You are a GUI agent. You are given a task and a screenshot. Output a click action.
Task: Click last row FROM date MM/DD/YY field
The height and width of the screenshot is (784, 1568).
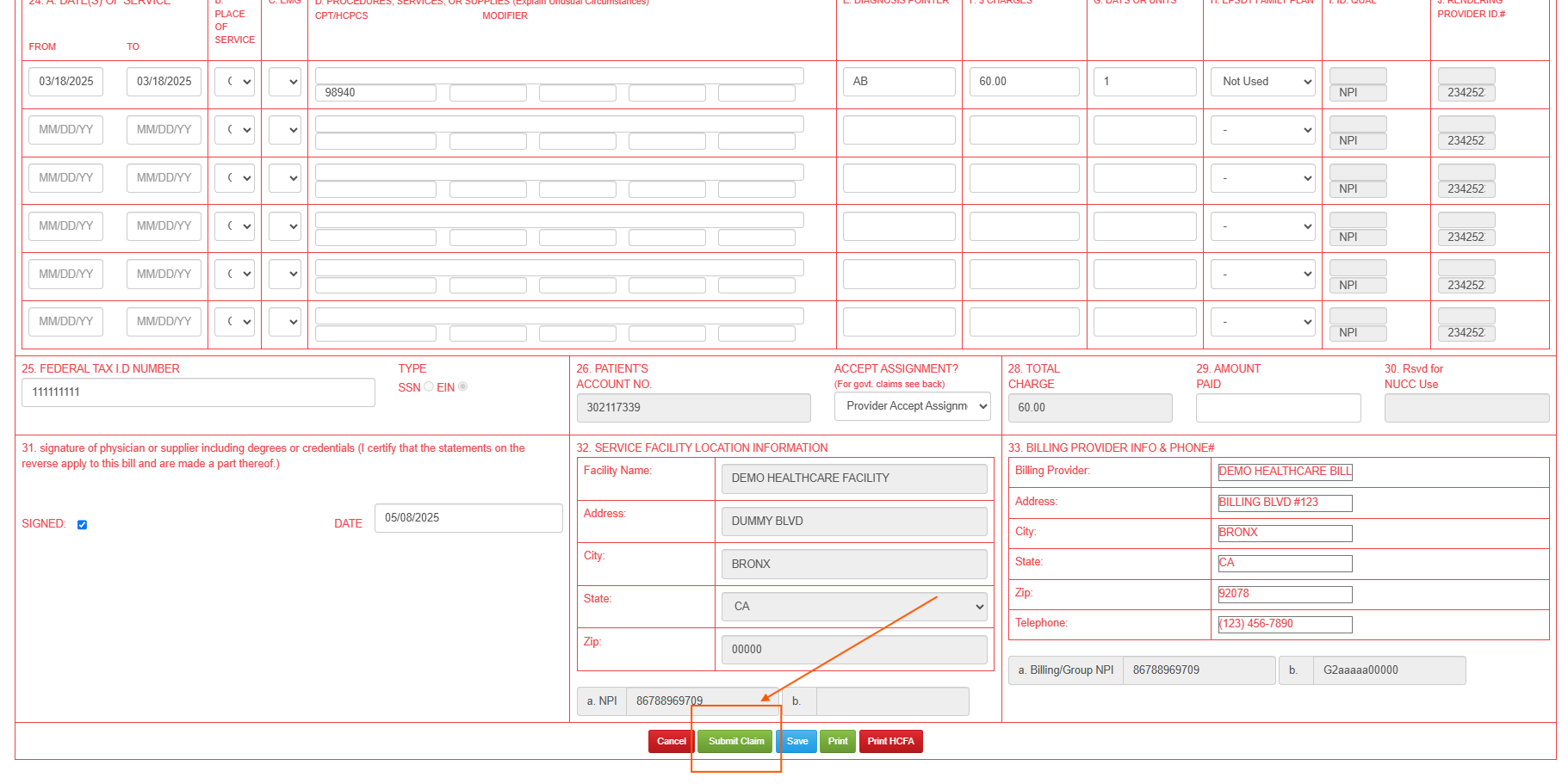tap(65, 322)
